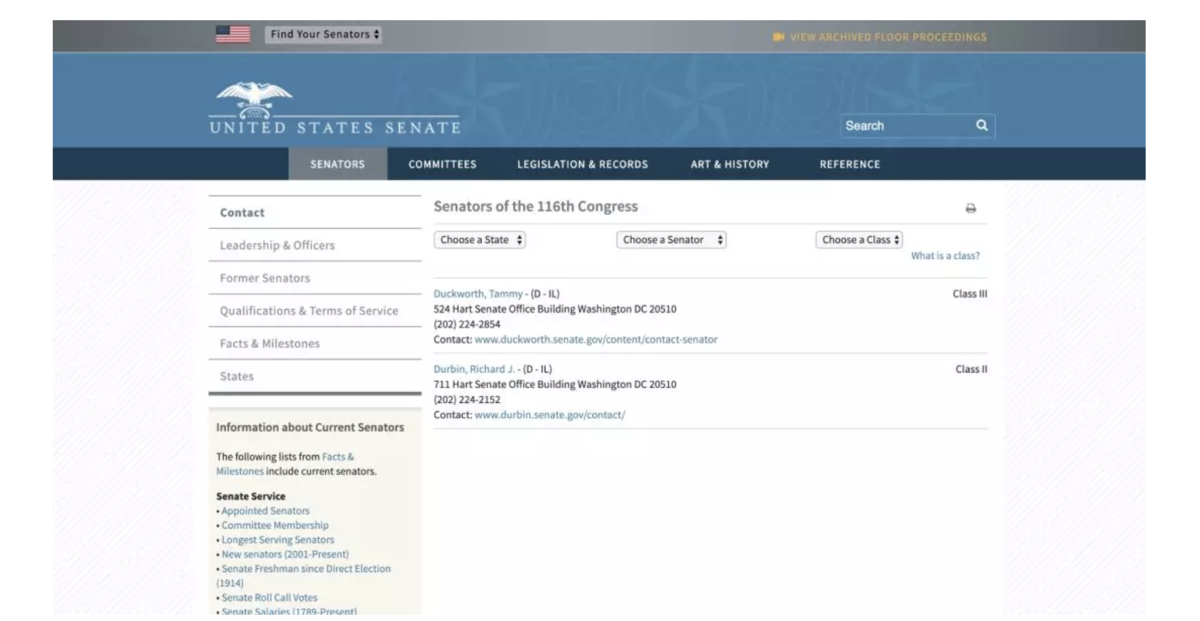Image resolution: width=1200 pixels, height=621 pixels.
Task: Click the printer icon
Action: (970, 209)
